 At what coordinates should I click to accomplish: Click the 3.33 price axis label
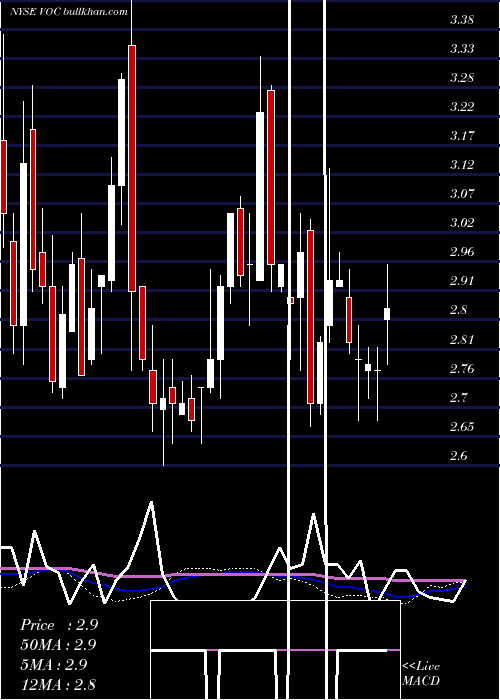[x=462, y=49]
